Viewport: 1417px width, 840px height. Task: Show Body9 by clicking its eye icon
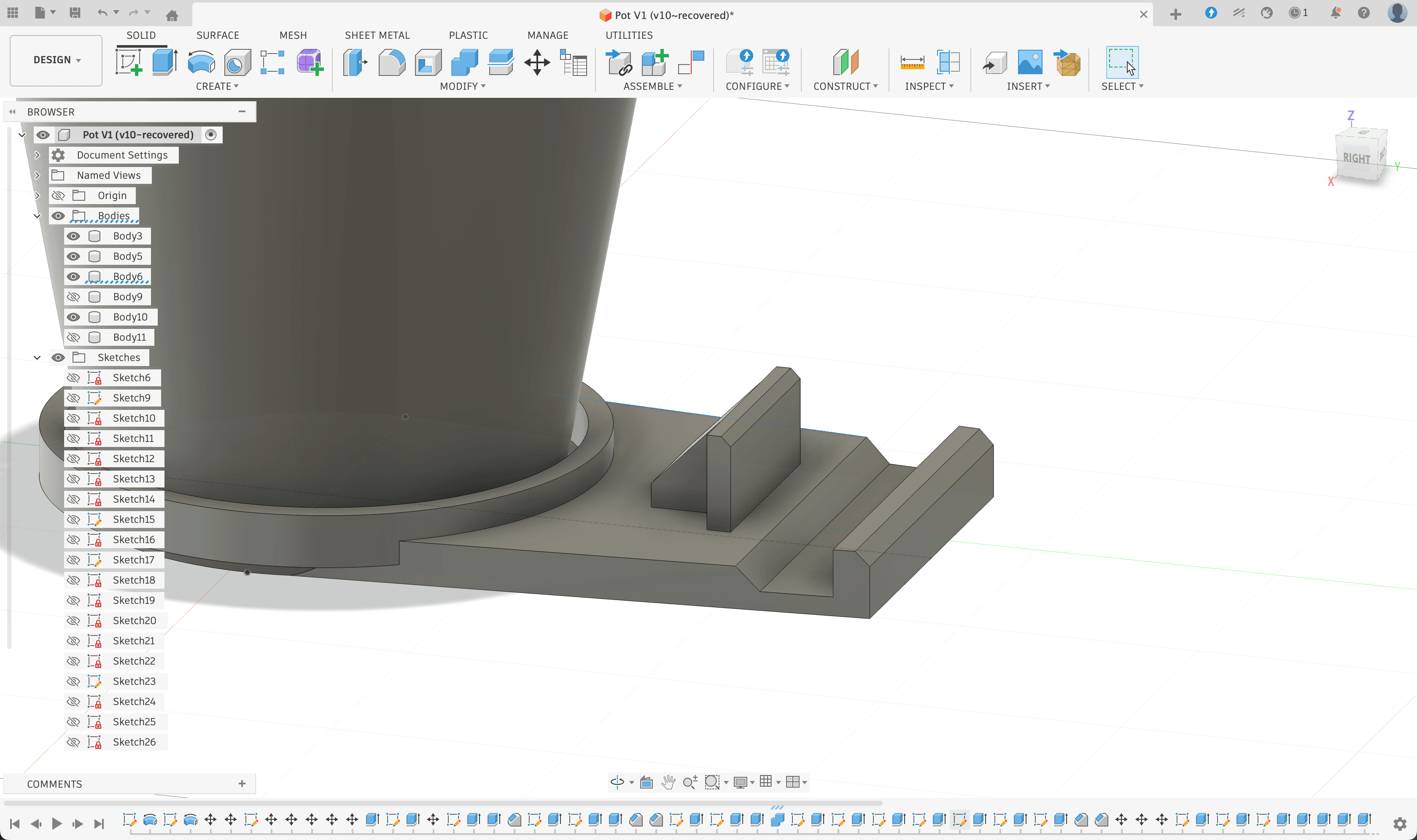tap(73, 296)
